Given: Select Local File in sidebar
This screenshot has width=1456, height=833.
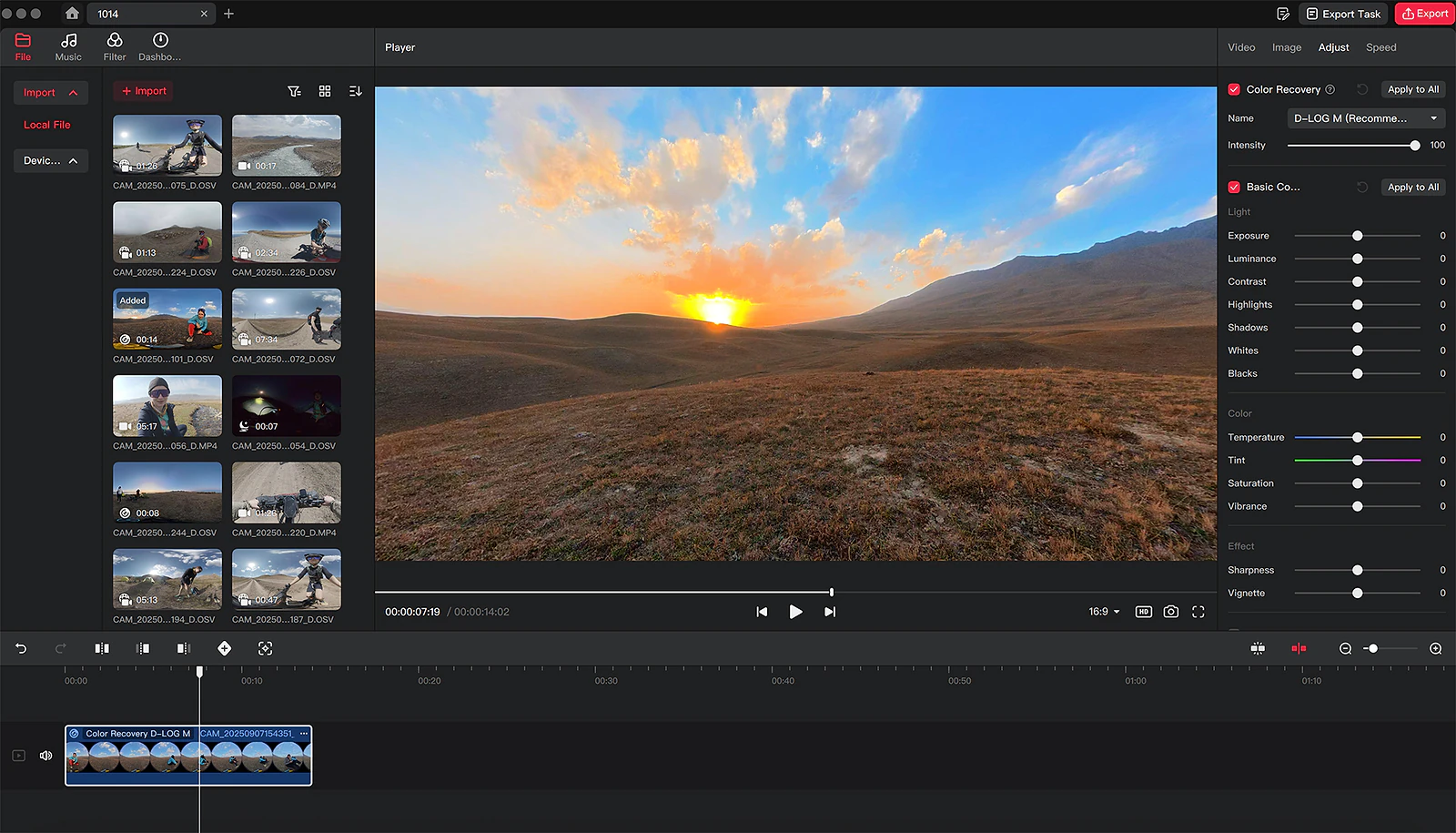Looking at the screenshot, I should [47, 125].
